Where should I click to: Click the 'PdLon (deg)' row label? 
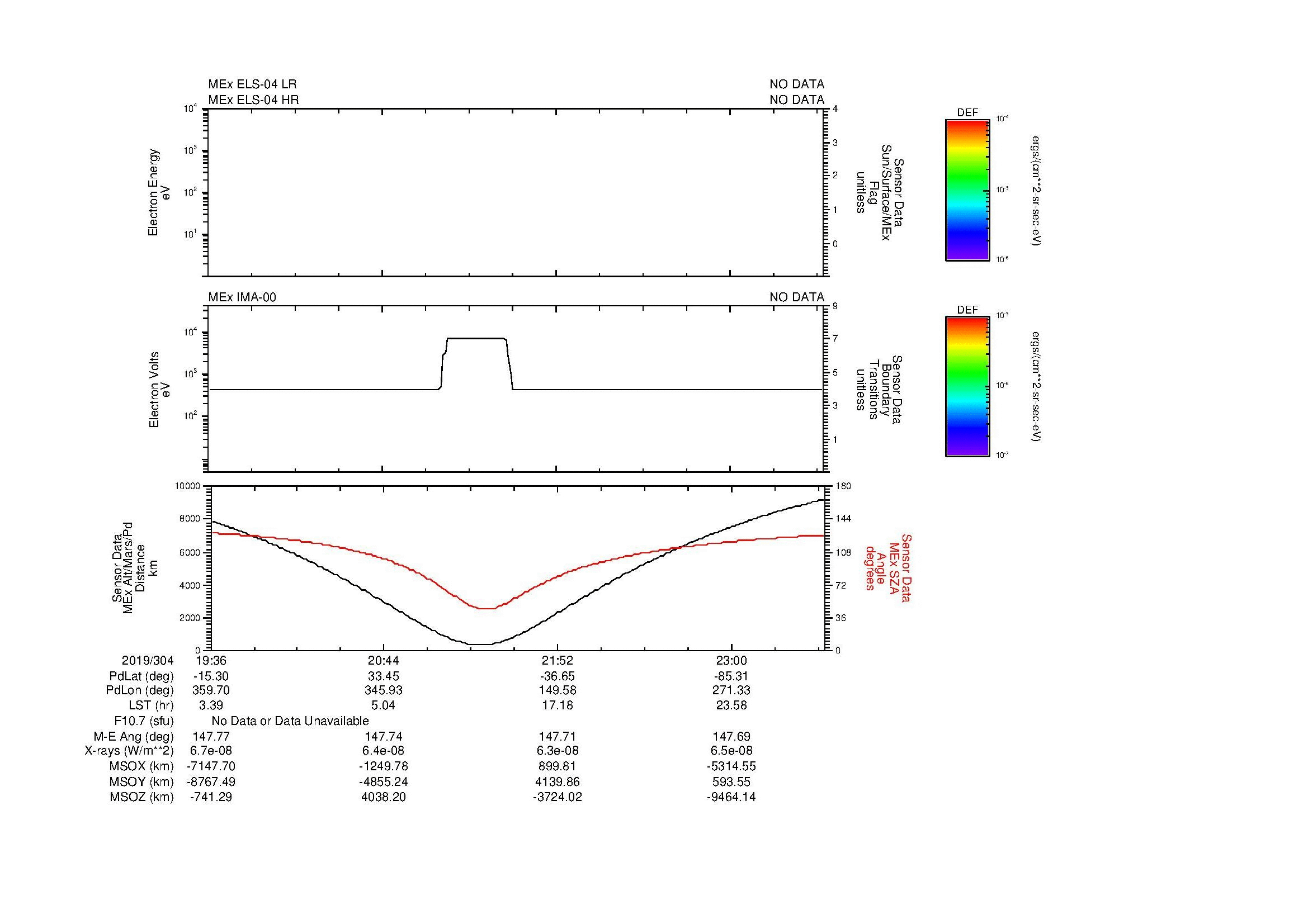coord(140,690)
